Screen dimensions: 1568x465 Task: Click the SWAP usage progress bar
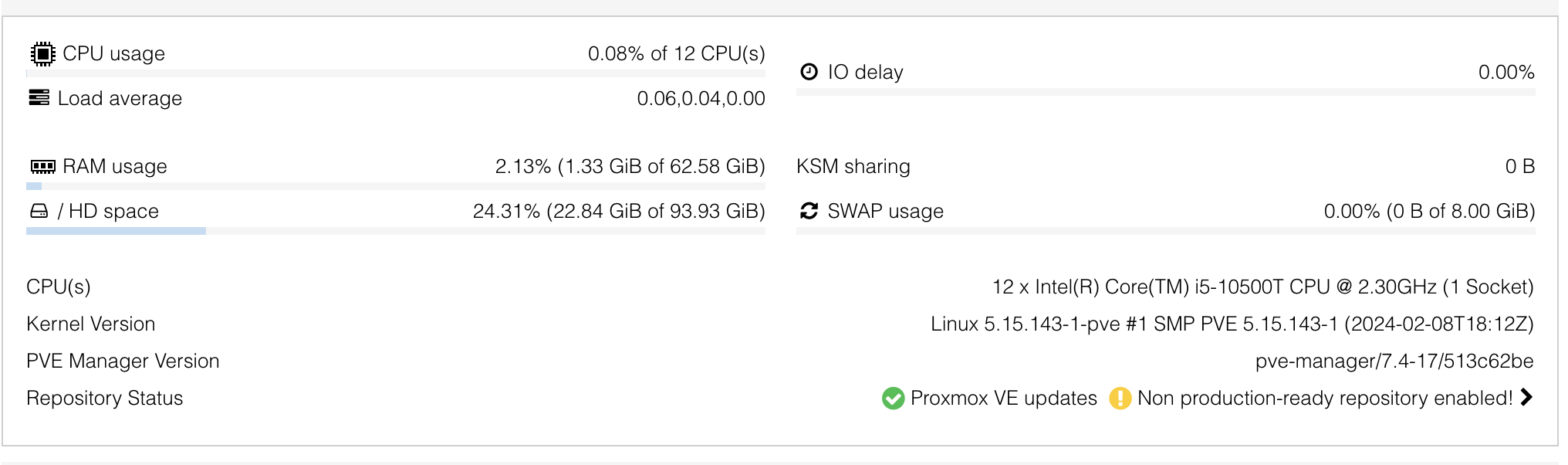click(x=1165, y=231)
